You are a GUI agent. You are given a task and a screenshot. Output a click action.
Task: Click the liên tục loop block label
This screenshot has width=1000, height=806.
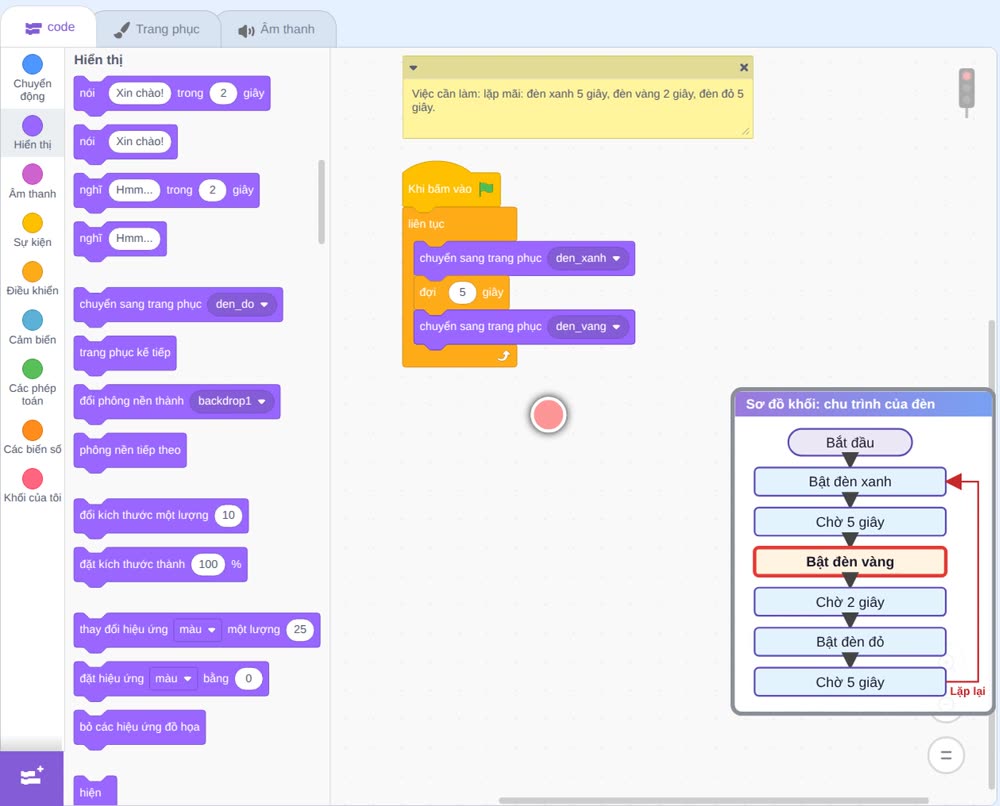pyautogui.click(x=426, y=224)
